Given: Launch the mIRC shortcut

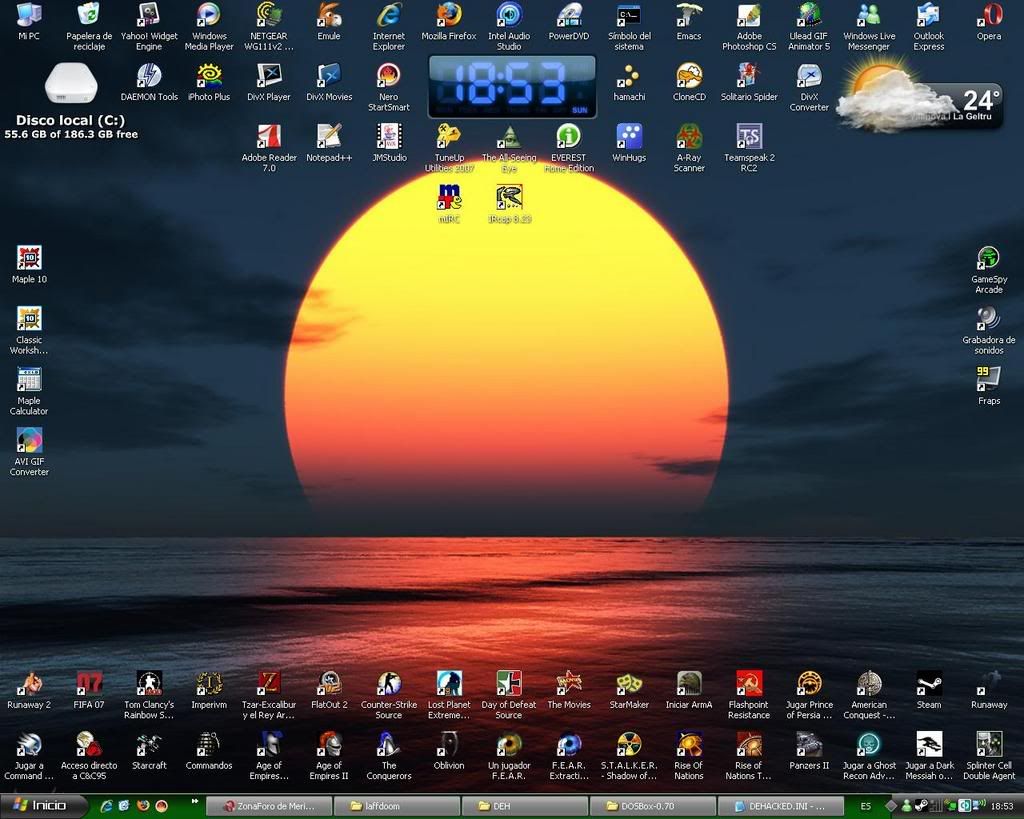Looking at the screenshot, I should 449,198.
